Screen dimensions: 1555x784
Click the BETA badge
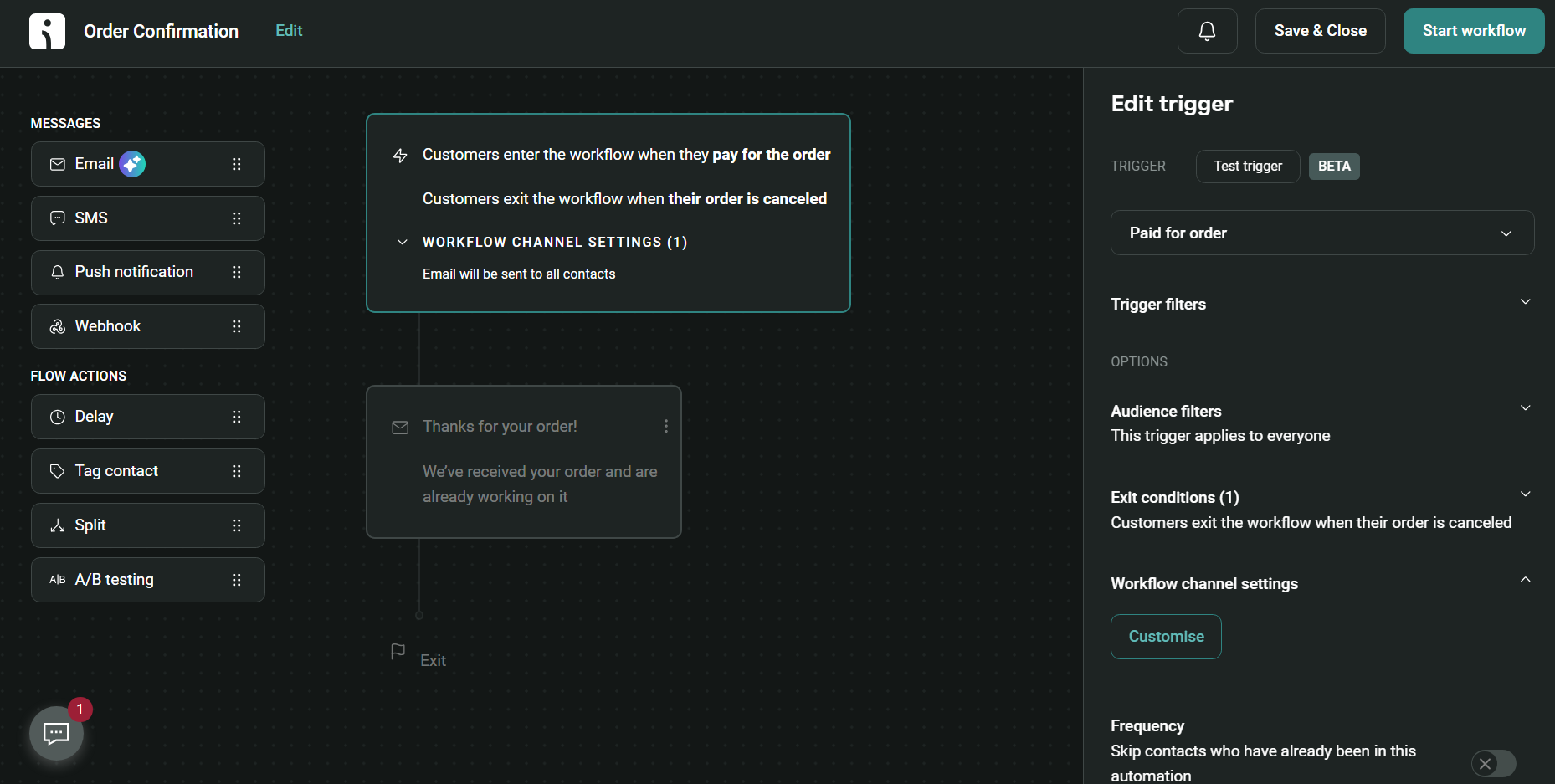pyautogui.click(x=1334, y=166)
